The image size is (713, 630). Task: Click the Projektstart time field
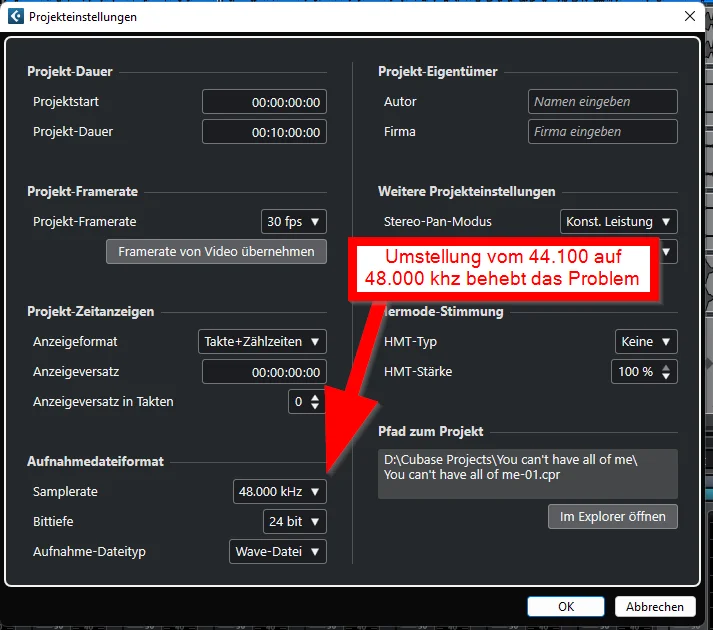point(264,102)
